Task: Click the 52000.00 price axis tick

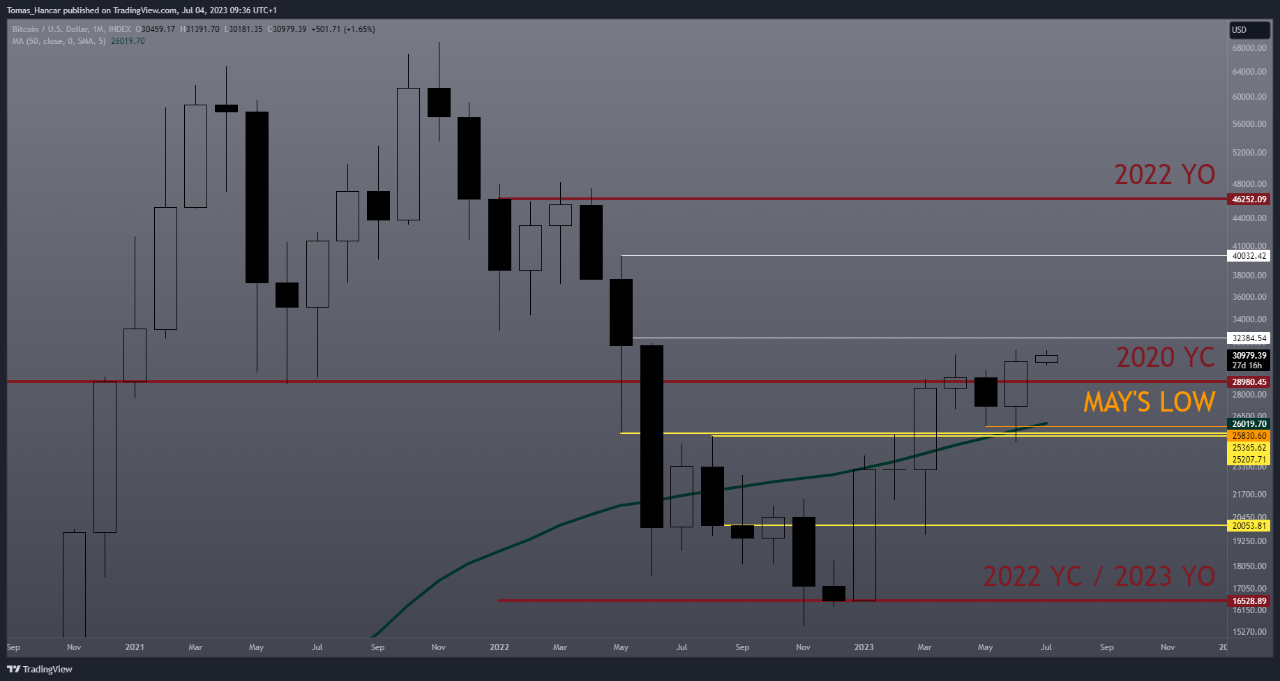Action: [x=1249, y=153]
